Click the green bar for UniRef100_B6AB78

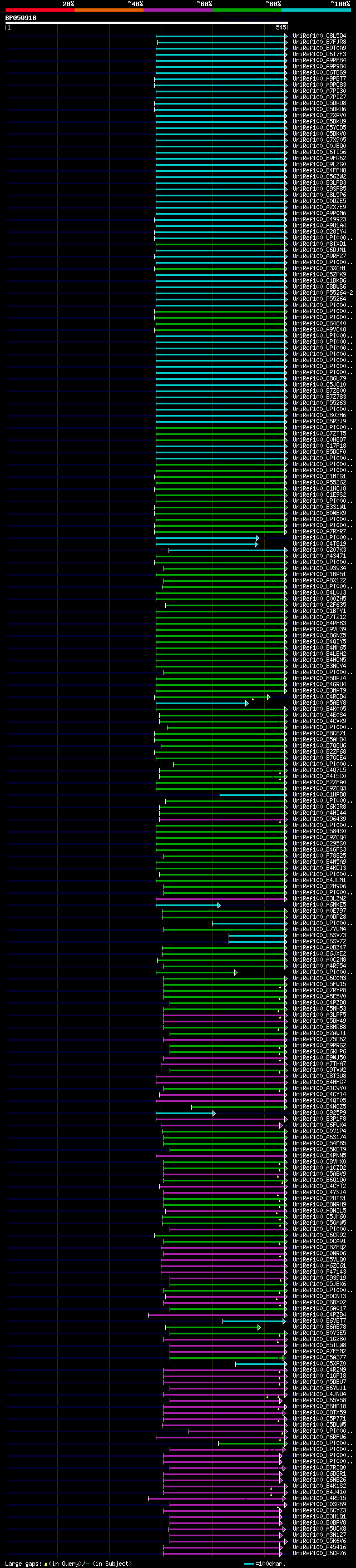(213, 1328)
